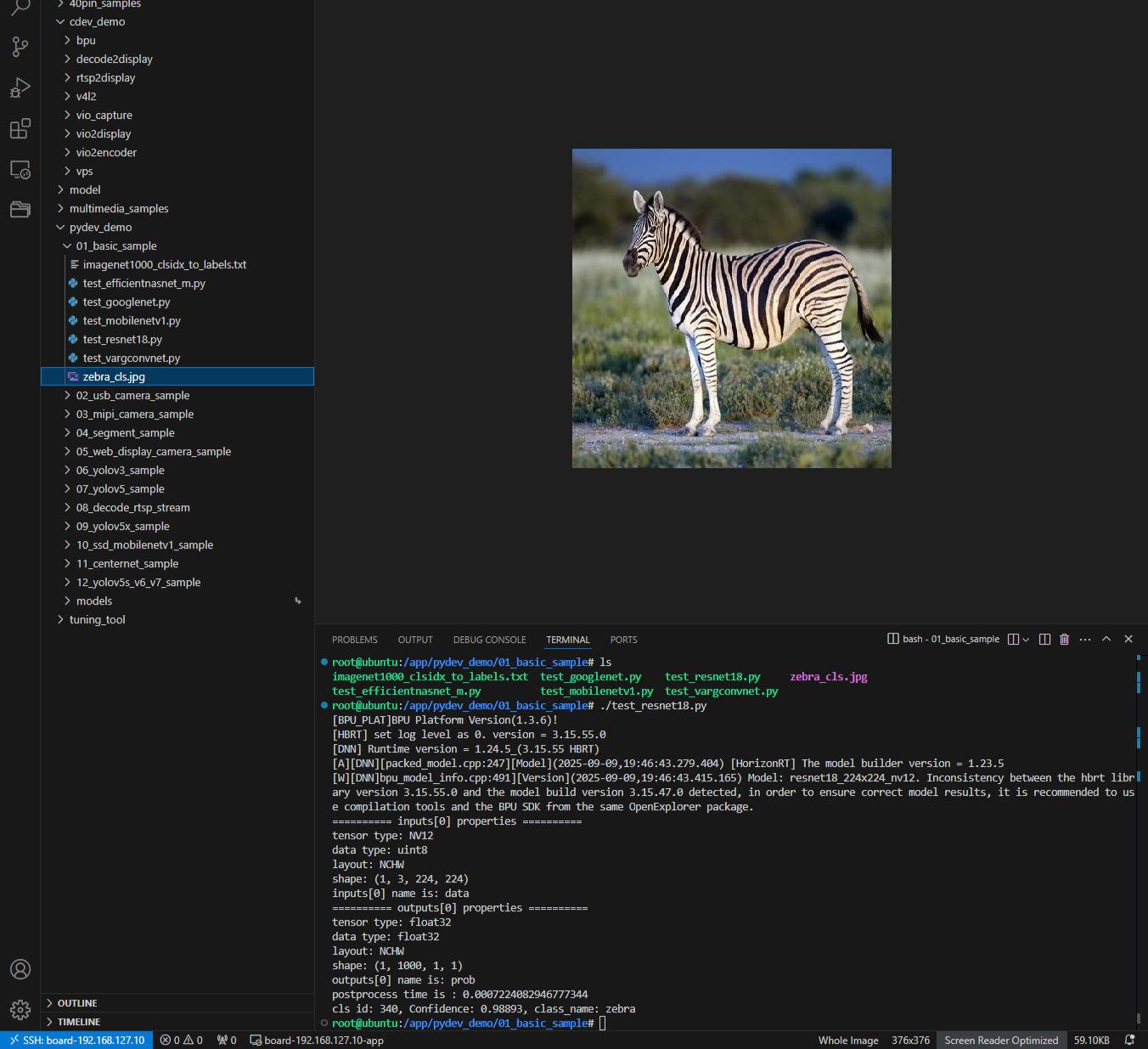
Task: Open more terminal actions via the ellipsis icon
Action: point(1085,639)
